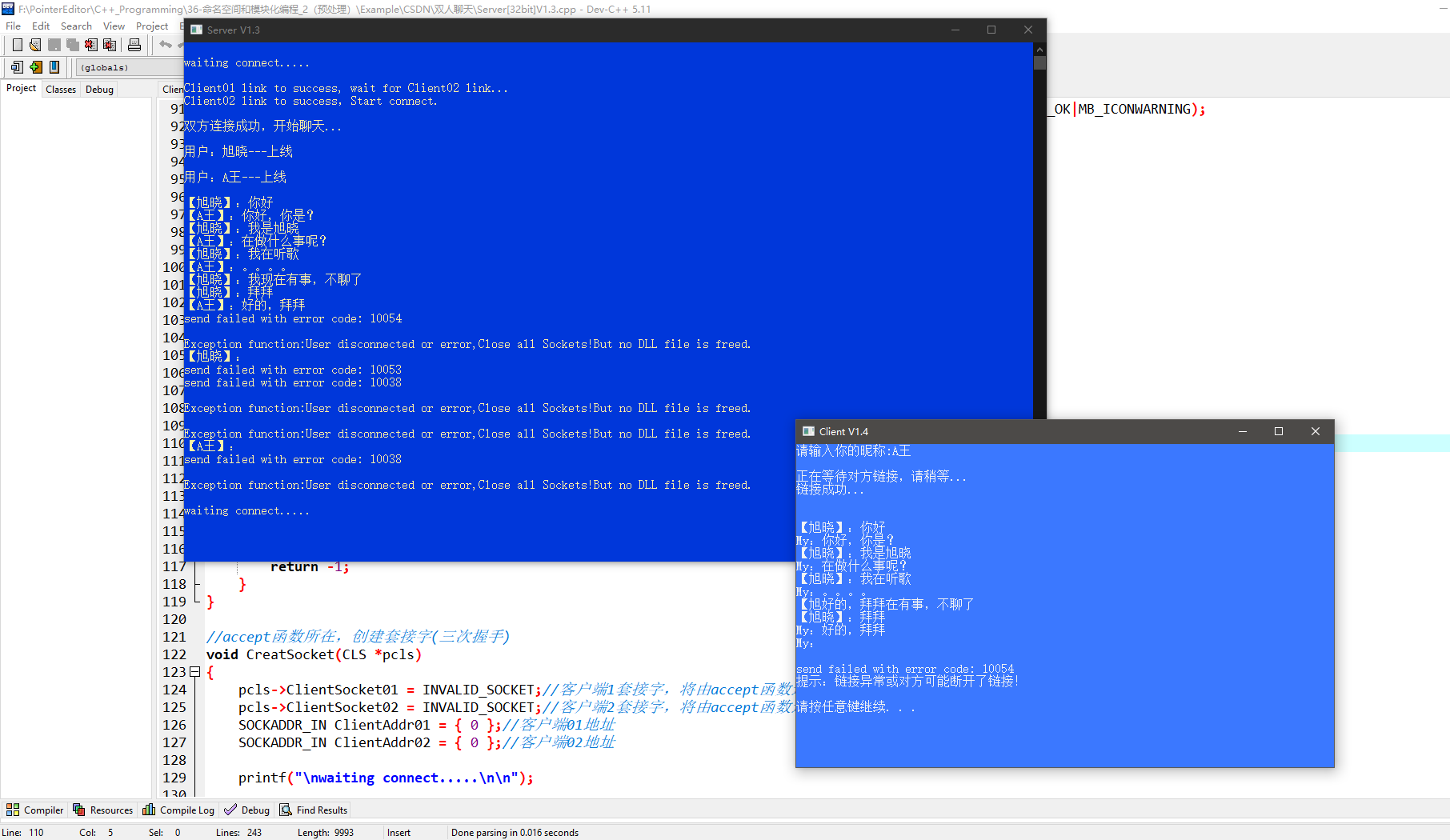Close the Server V1.3 console window

click(x=1028, y=30)
